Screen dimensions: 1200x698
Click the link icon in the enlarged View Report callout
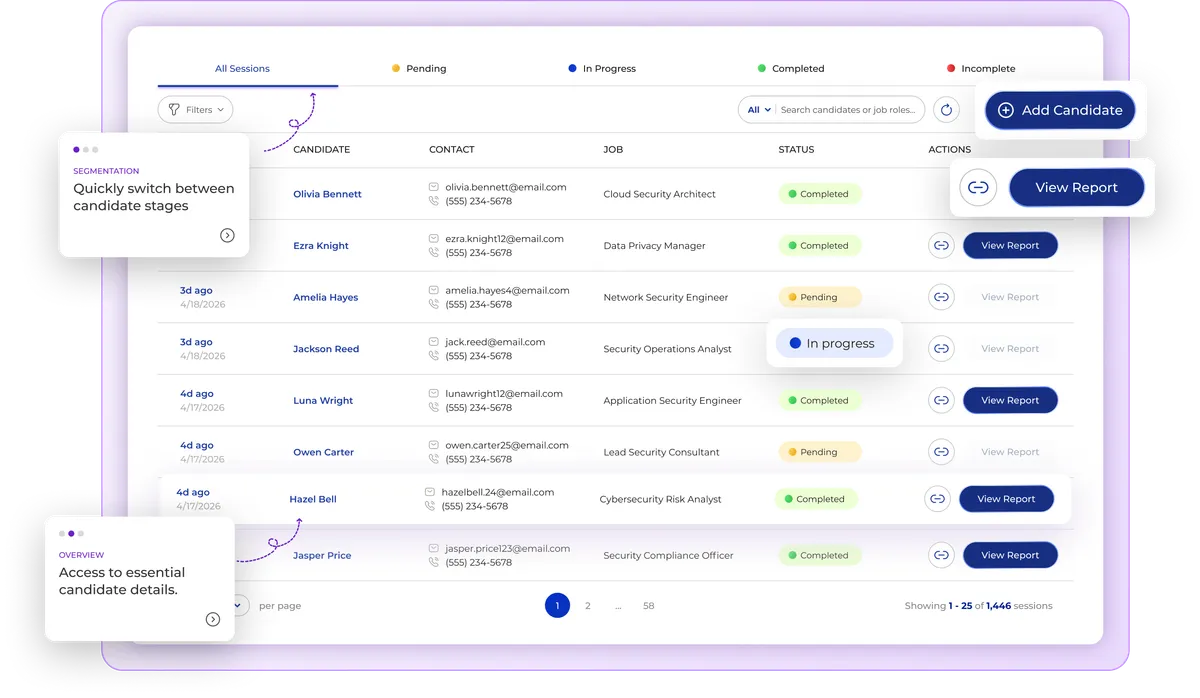tap(978, 187)
